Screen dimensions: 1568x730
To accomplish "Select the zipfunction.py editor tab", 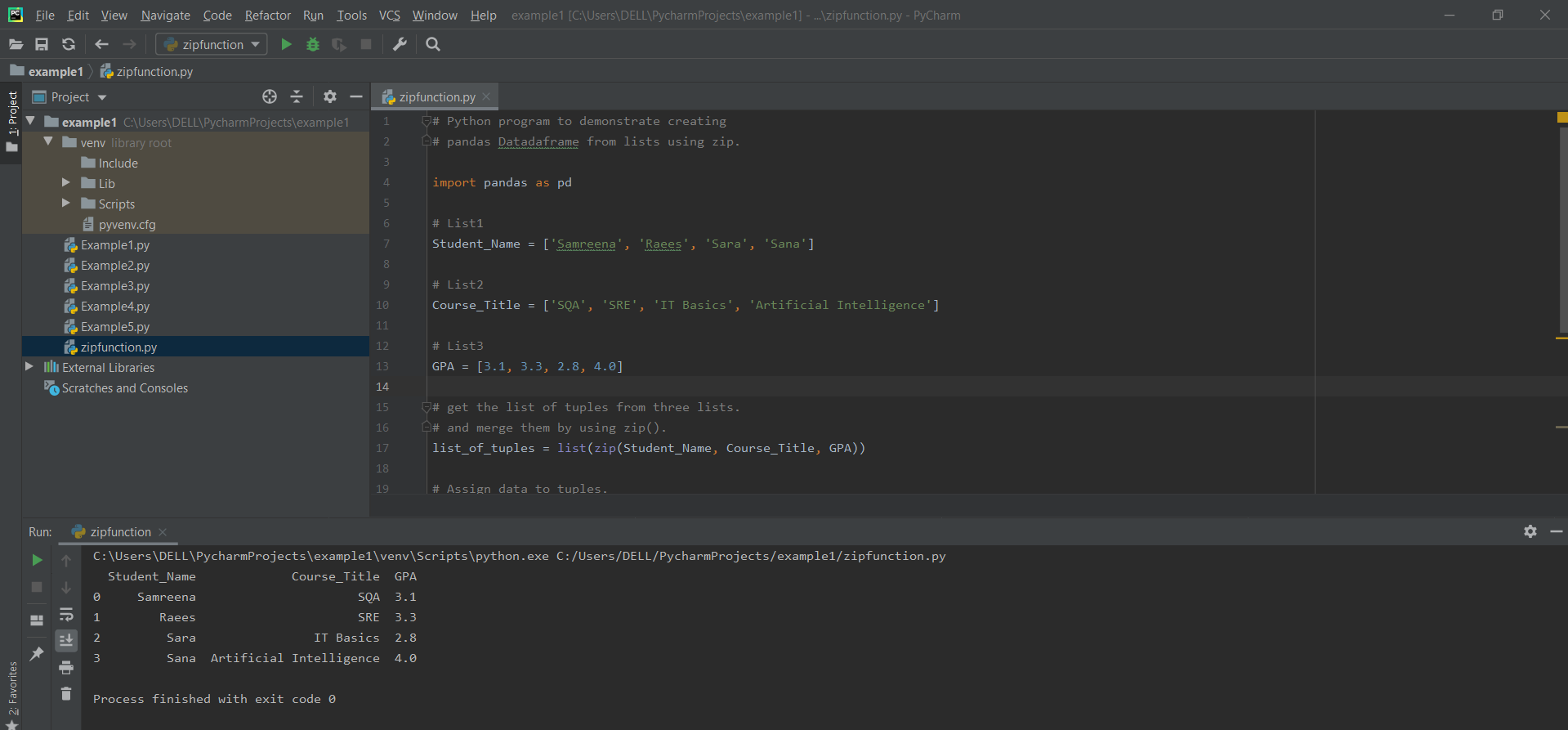I will click(436, 96).
